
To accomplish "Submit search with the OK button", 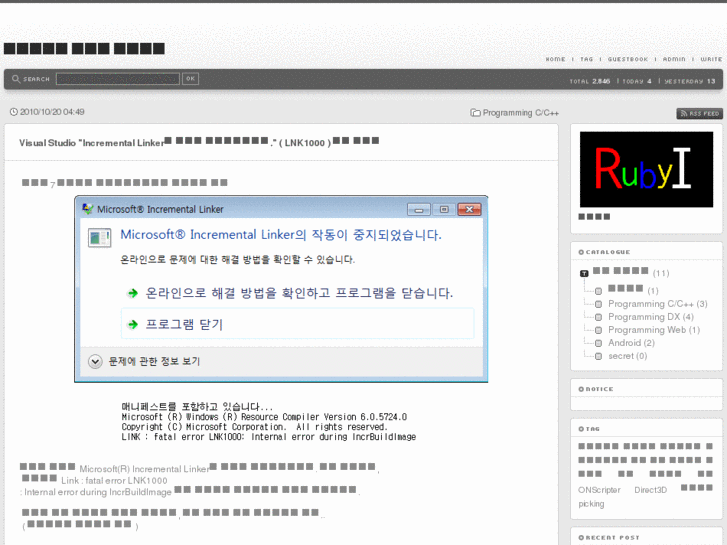I will click(x=191, y=79).
